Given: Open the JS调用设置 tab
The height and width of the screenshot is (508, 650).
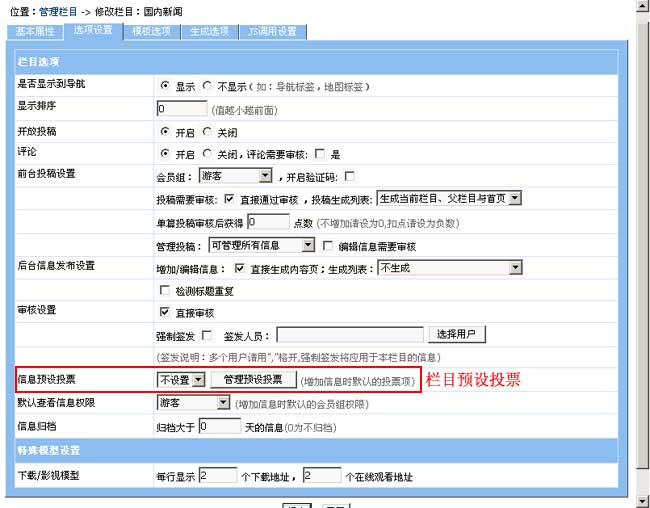Looking at the screenshot, I should (x=272, y=32).
